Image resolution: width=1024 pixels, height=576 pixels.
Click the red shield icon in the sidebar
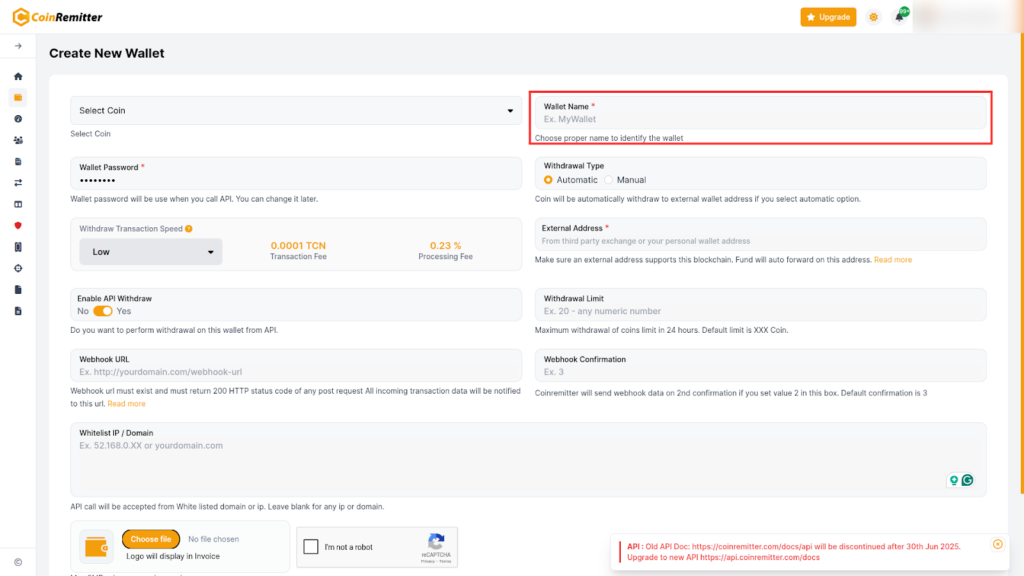pos(18,225)
